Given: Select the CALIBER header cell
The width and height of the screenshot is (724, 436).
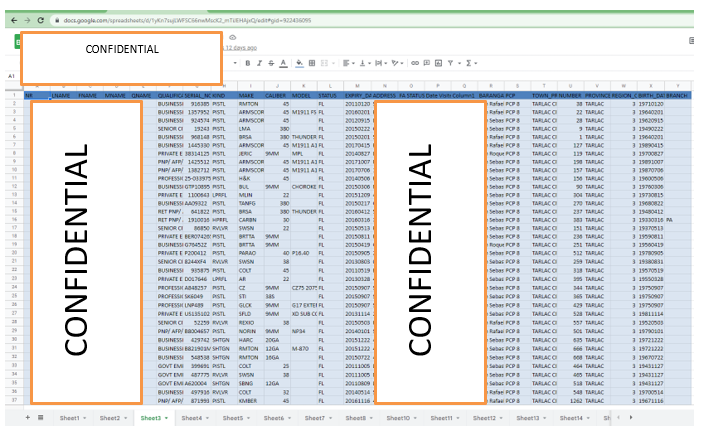Looking at the screenshot, I should point(277,96).
